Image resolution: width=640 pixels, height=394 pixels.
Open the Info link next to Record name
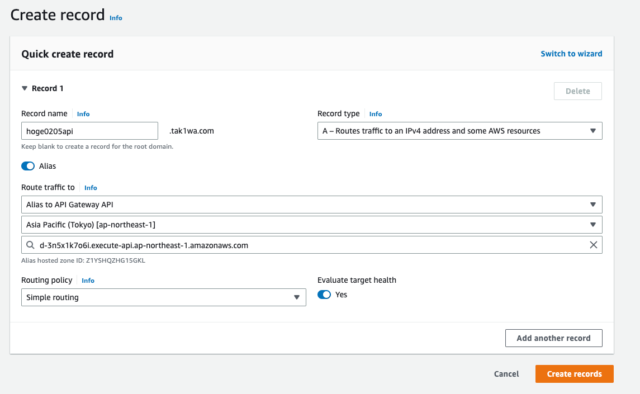pos(83,114)
